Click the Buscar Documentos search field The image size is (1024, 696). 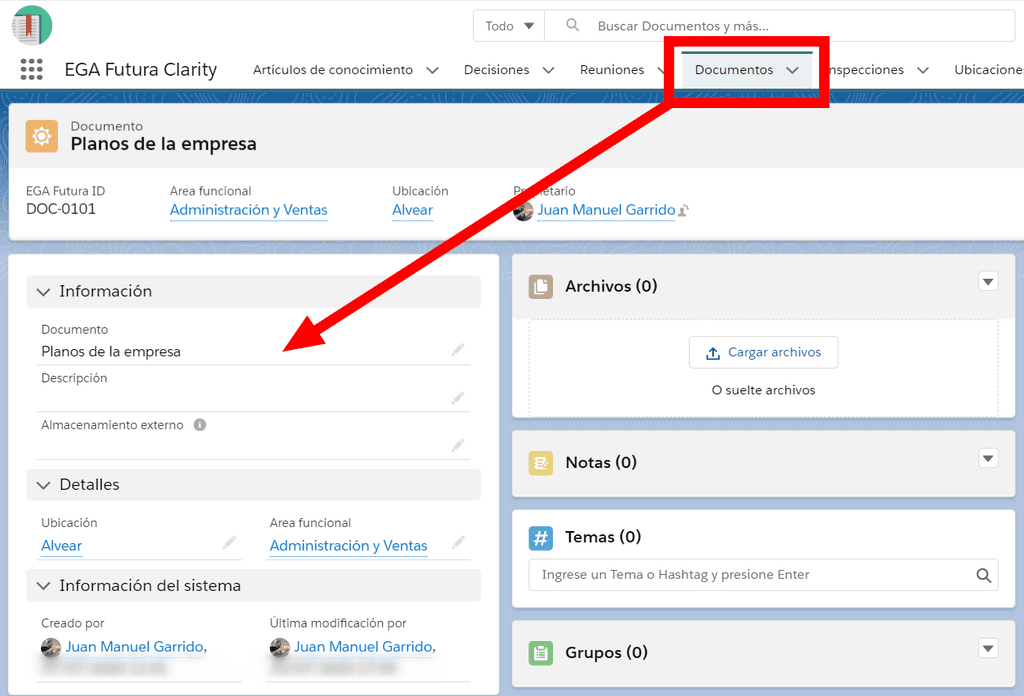[779, 26]
